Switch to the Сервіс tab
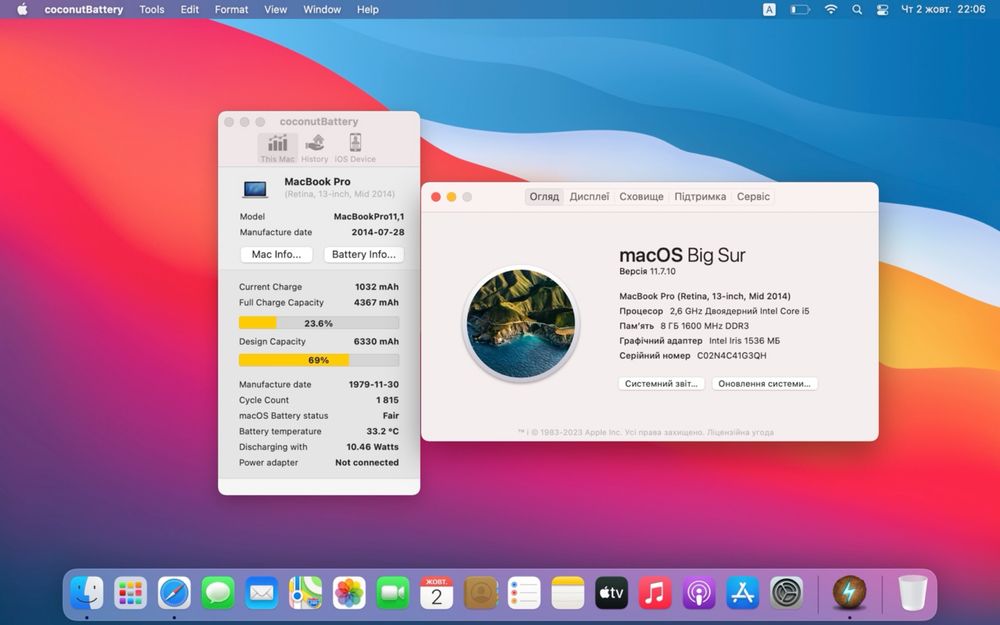 tap(753, 196)
